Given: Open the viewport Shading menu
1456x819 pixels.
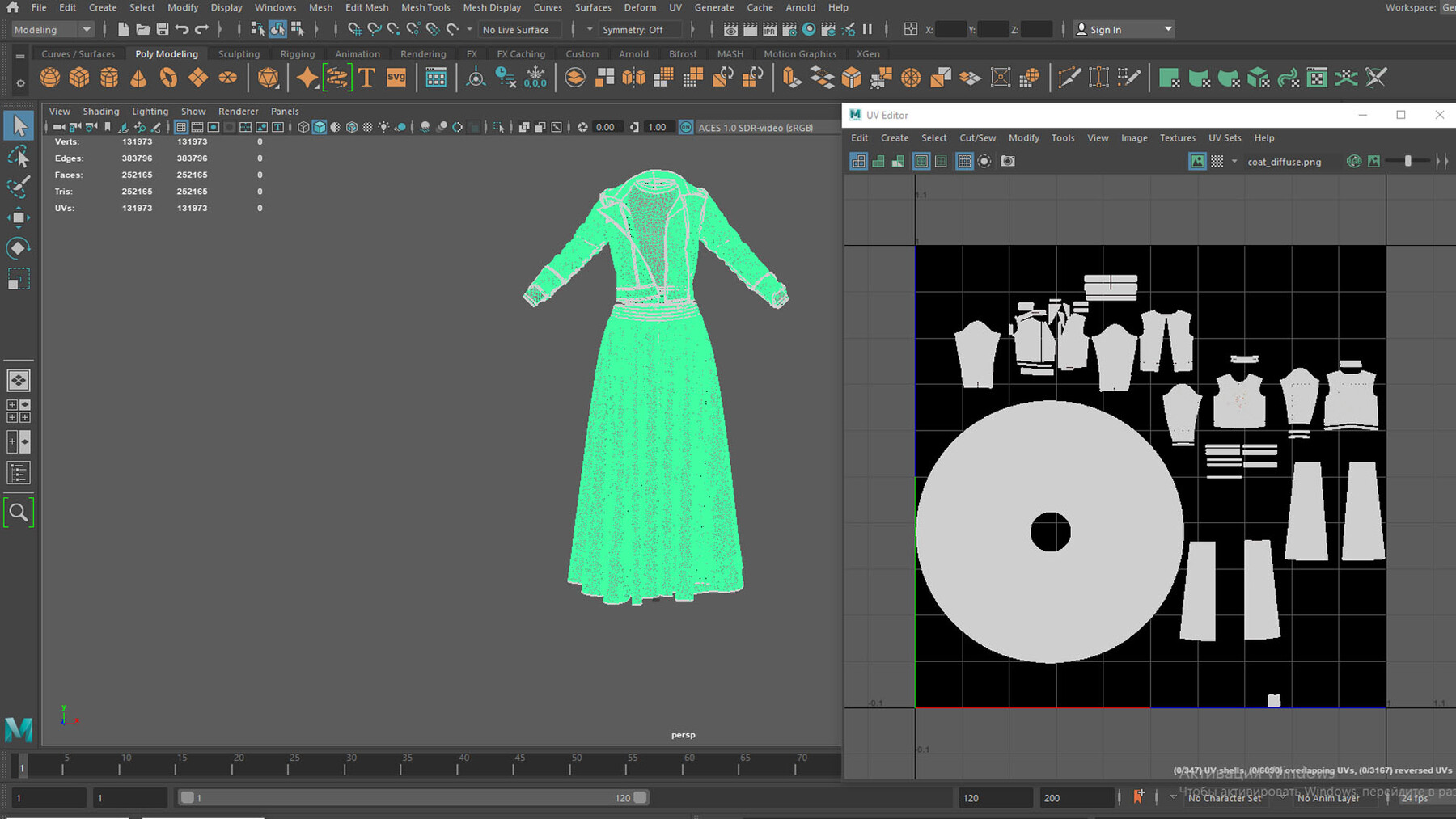Looking at the screenshot, I should coord(101,111).
